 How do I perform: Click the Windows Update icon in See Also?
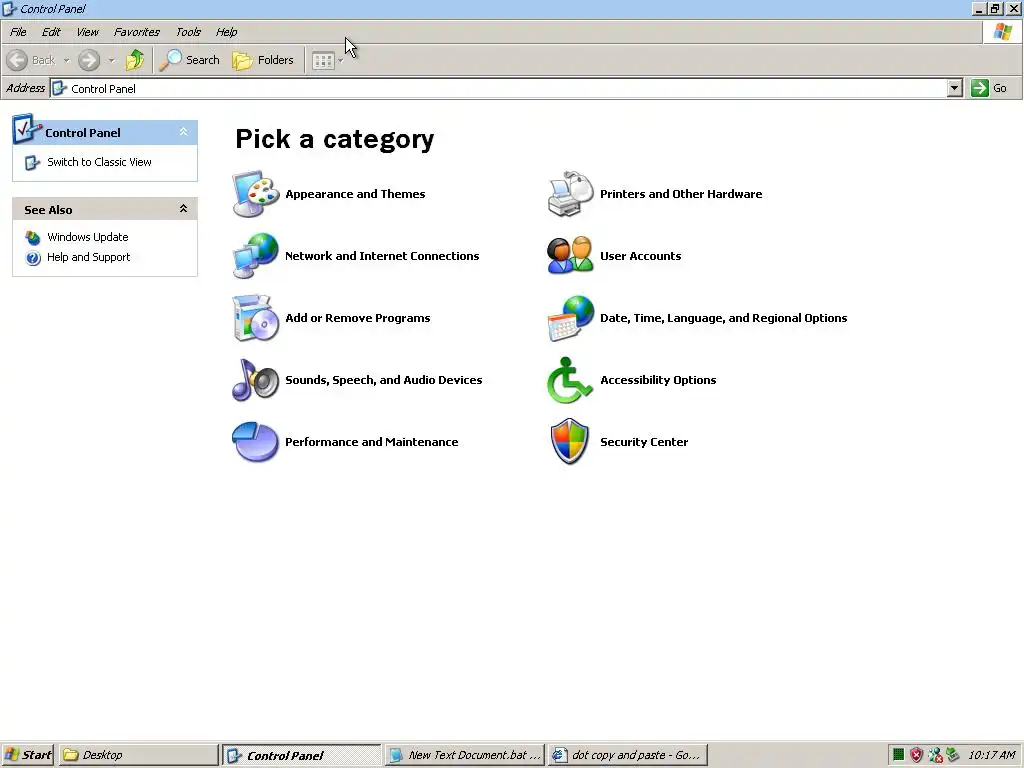33,237
